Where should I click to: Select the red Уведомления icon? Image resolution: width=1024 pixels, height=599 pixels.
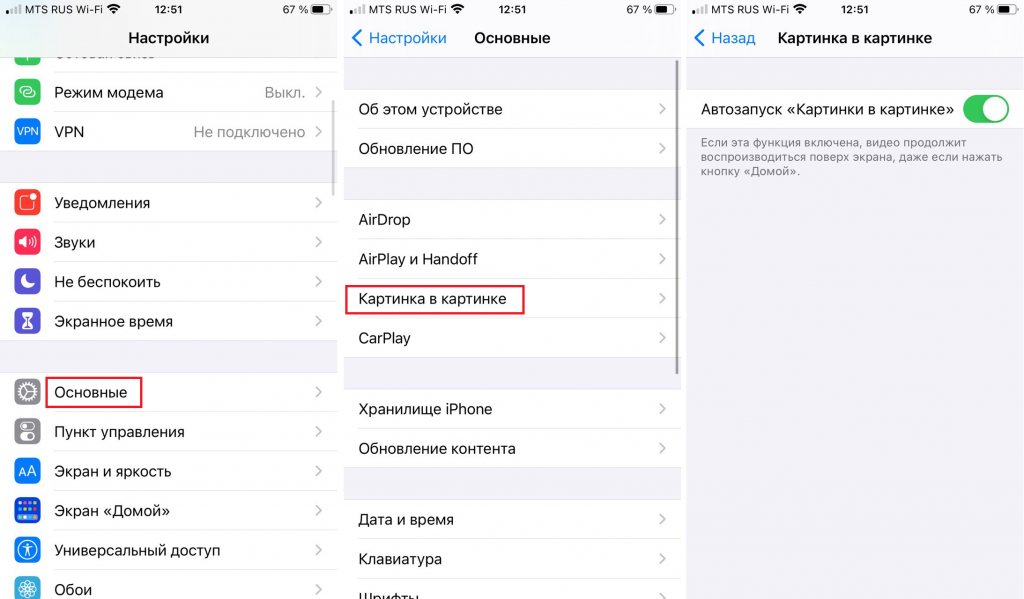click(x=27, y=202)
